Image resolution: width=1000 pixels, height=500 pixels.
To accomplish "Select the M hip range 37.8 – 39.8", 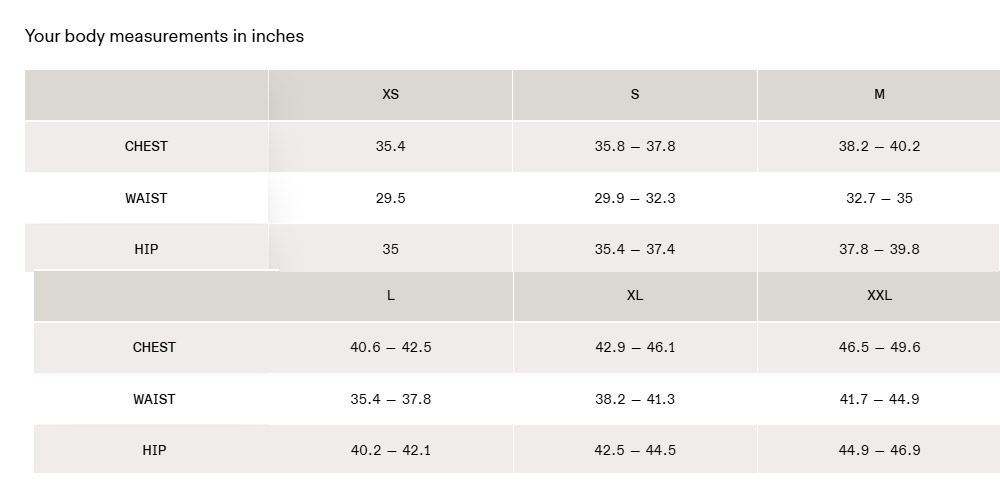I will pyautogui.click(x=879, y=249).
